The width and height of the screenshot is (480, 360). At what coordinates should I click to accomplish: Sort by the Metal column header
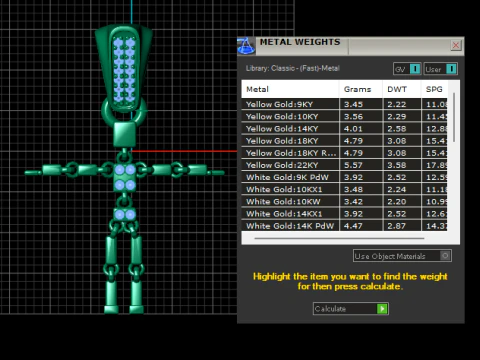tap(290, 89)
